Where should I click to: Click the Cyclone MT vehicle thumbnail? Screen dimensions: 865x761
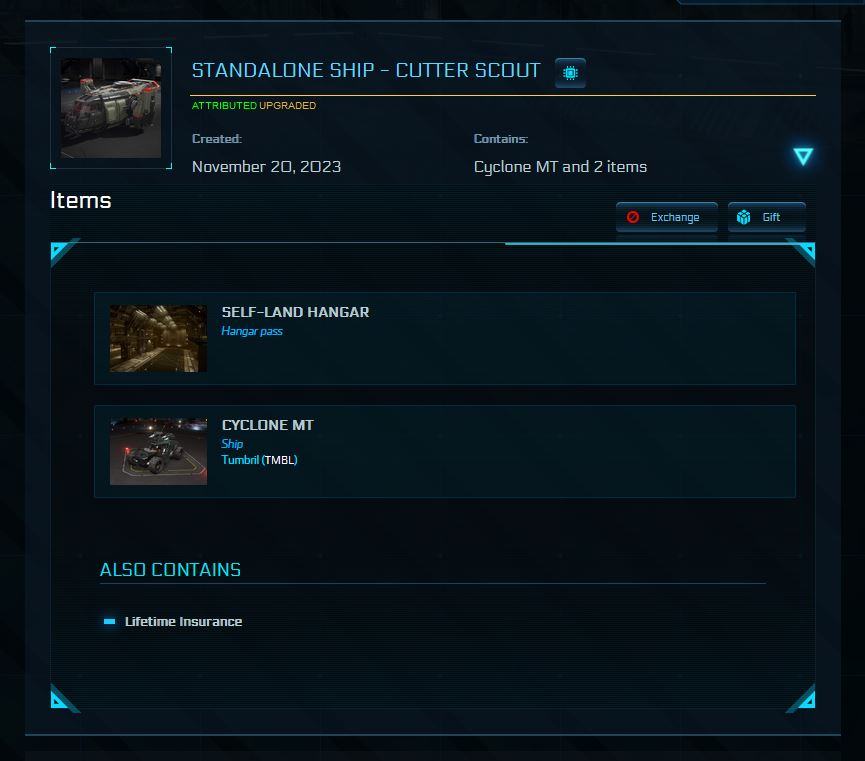pyautogui.click(x=158, y=451)
